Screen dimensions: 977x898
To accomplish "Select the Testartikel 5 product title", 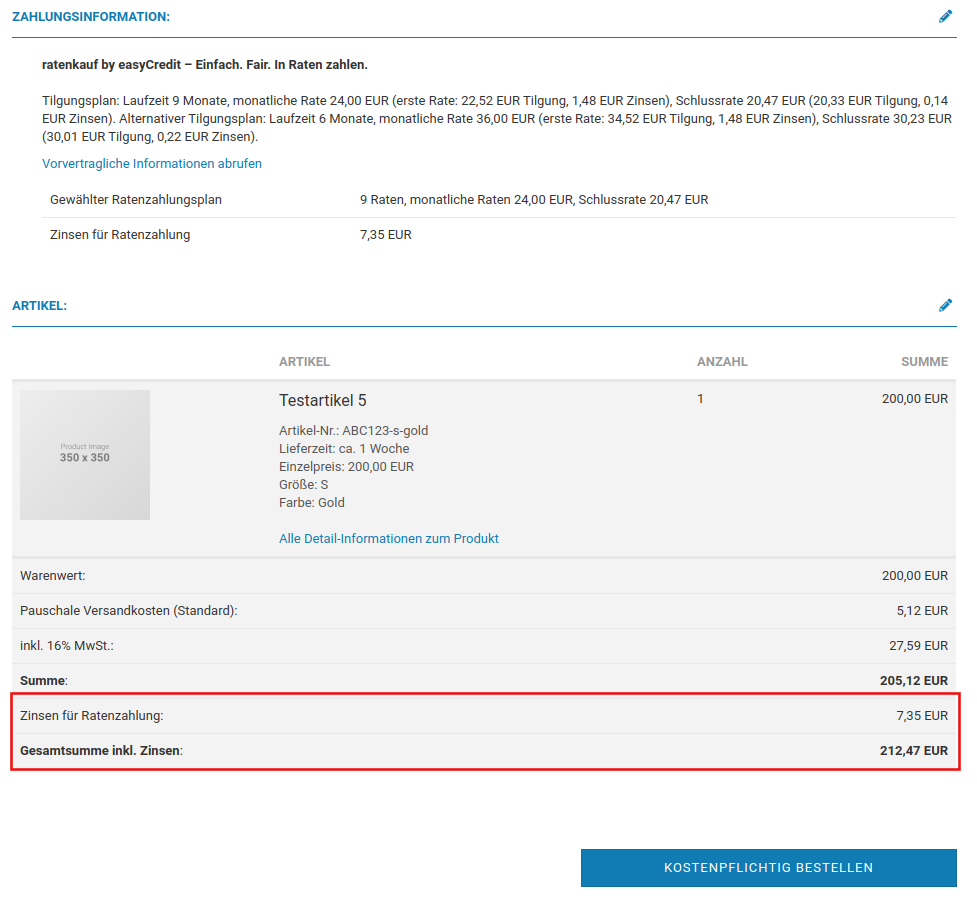I will pyautogui.click(x=322, y=400).
